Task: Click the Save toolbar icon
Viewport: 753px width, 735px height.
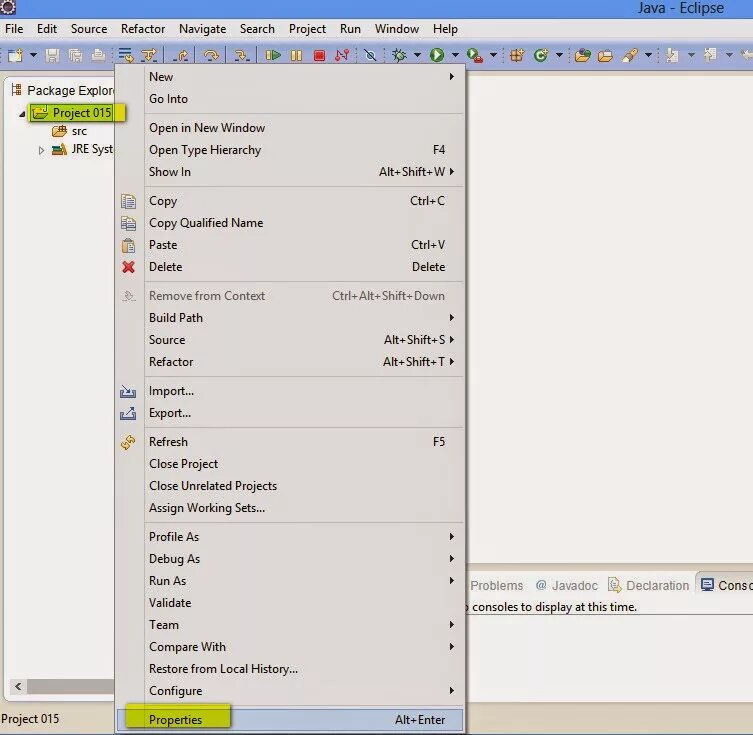Action: (x=52, y=56)
